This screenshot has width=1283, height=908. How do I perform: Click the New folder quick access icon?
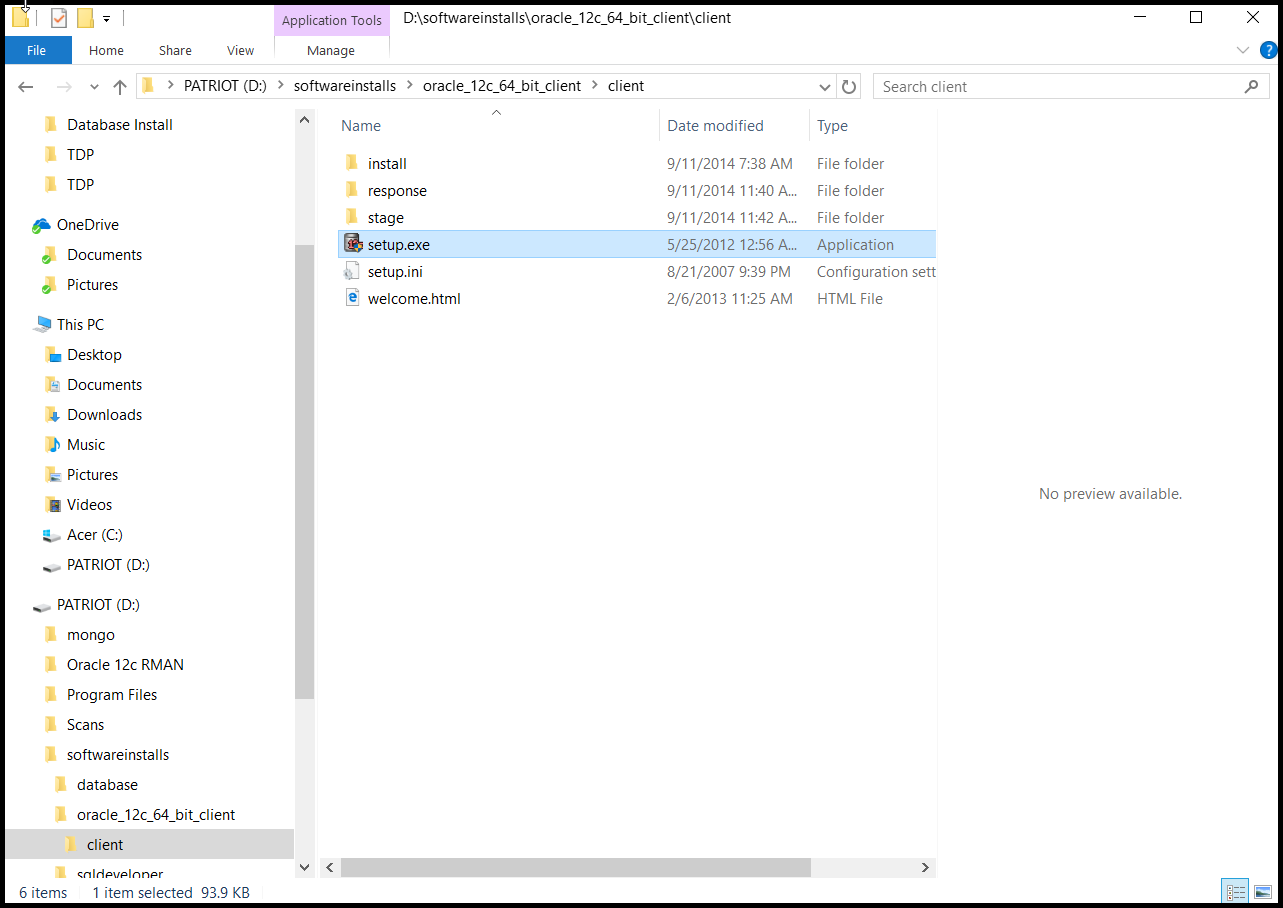(85, 18)
